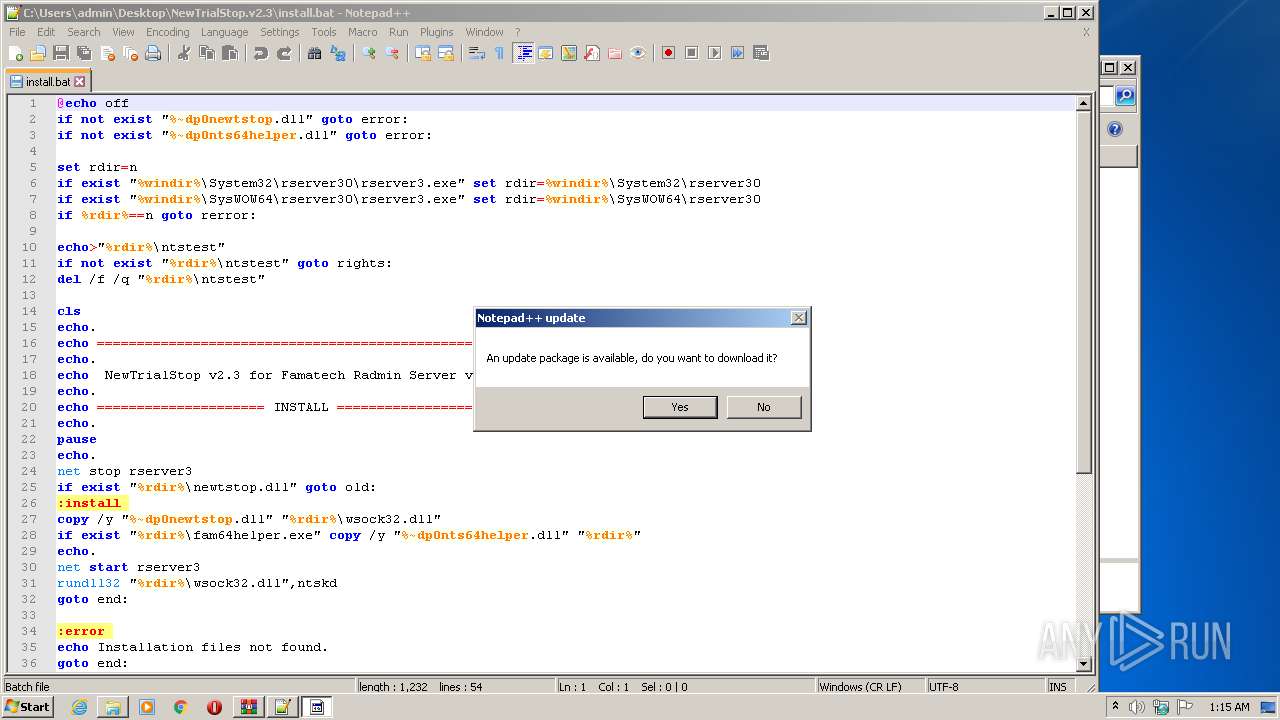Viewport: 1280px width, 720px height.
Task: Open the Encoding menu
Action: (168, 32)
